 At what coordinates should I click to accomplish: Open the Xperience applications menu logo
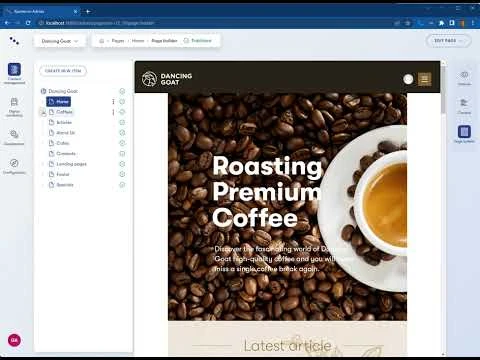click(x=14, y=41)
